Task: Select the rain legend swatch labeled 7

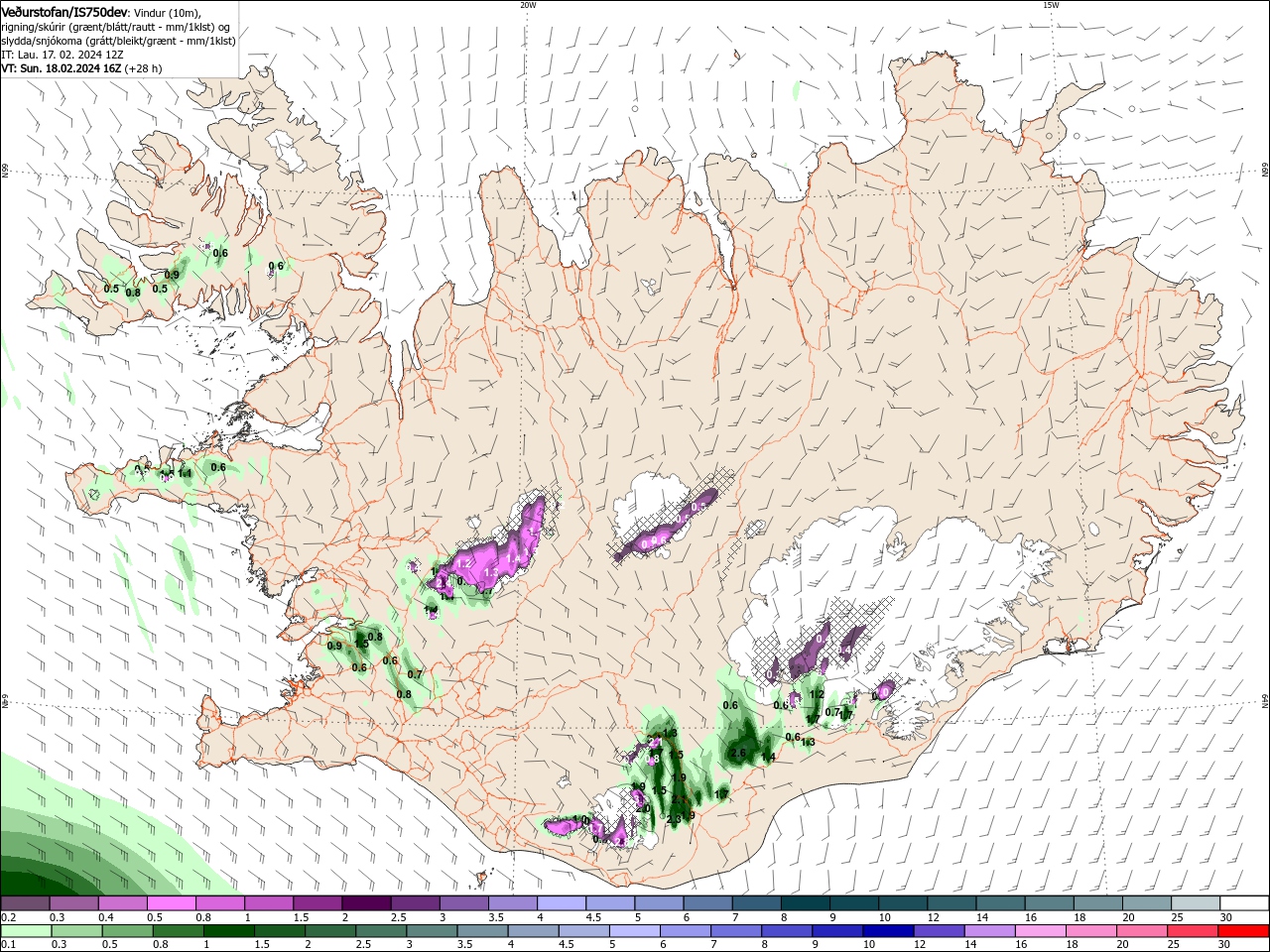Action: pyautogui.click(x=734, y=931)
